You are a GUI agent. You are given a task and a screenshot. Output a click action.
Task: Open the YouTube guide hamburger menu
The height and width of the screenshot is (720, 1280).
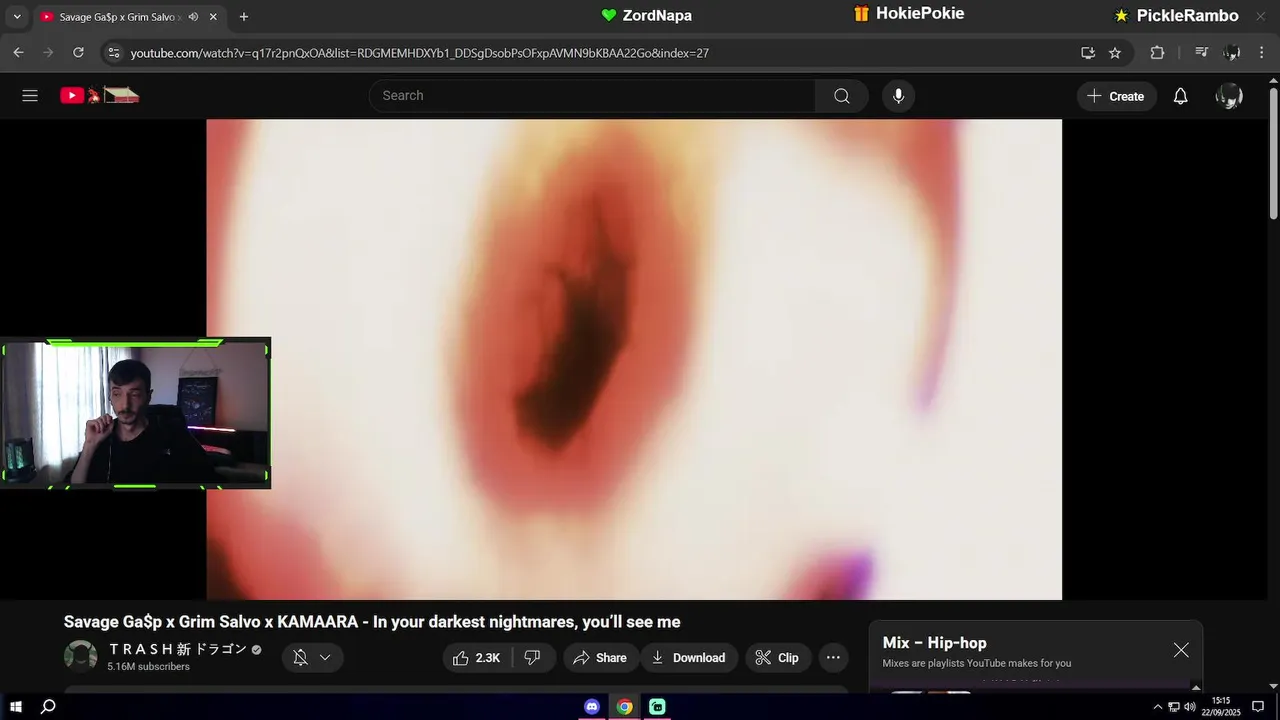pos(30,96)
